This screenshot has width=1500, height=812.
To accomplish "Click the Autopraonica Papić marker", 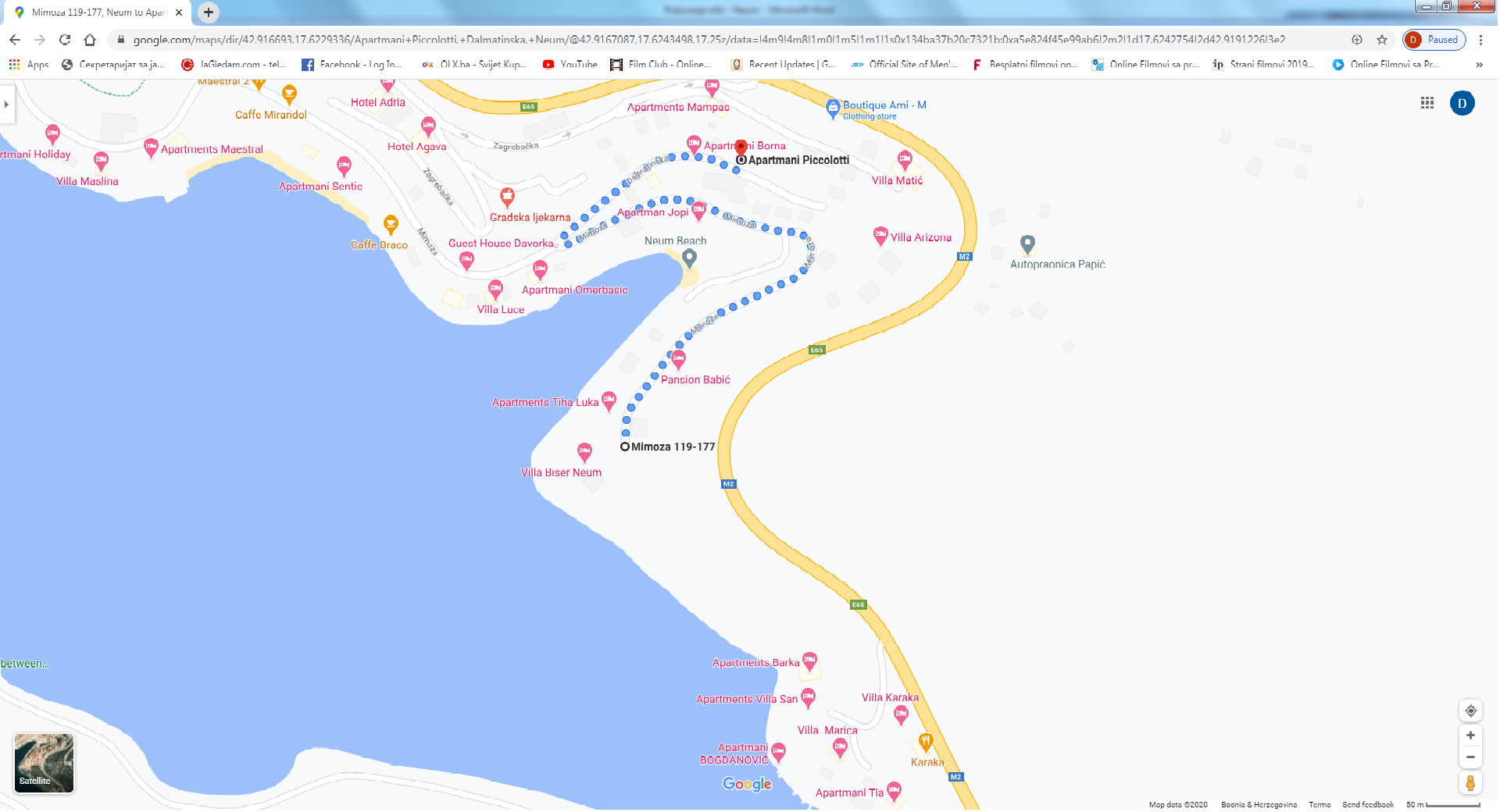I will (x=1028, y=245).
